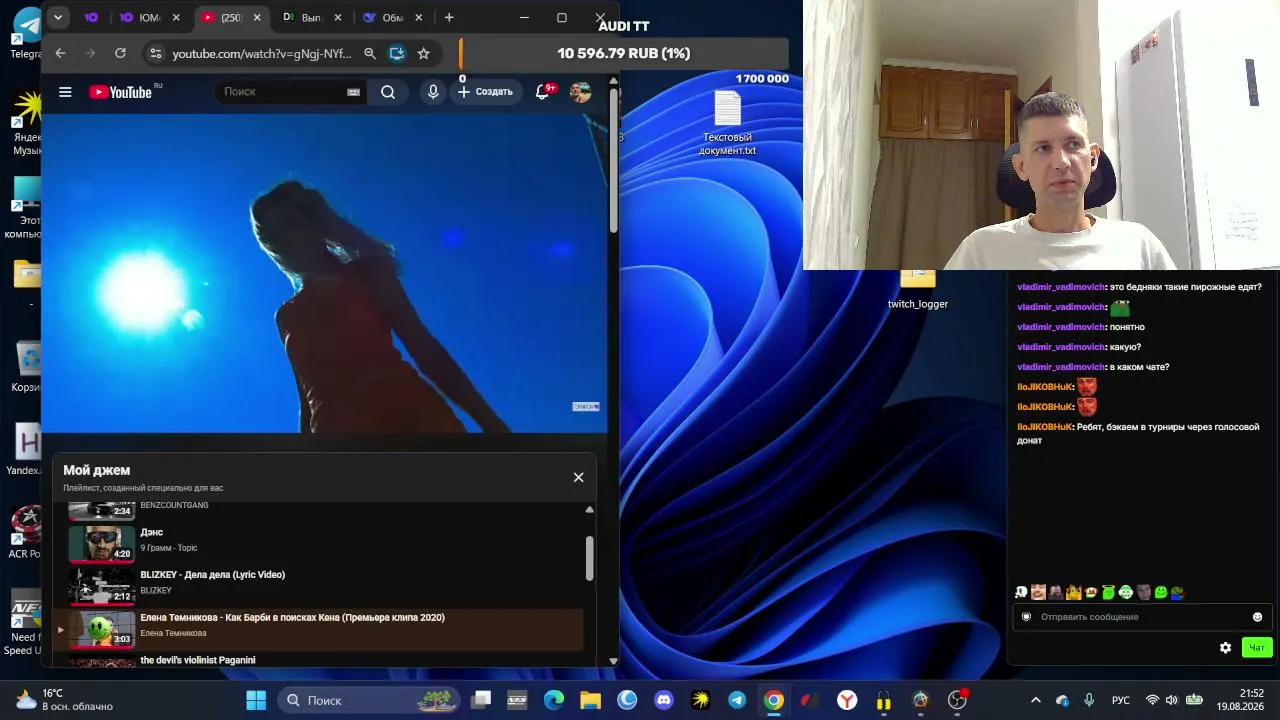Click the Создать button on YouTube
Image resolution: width=1280 pixels, height=720 pixels.
[486, 92]
